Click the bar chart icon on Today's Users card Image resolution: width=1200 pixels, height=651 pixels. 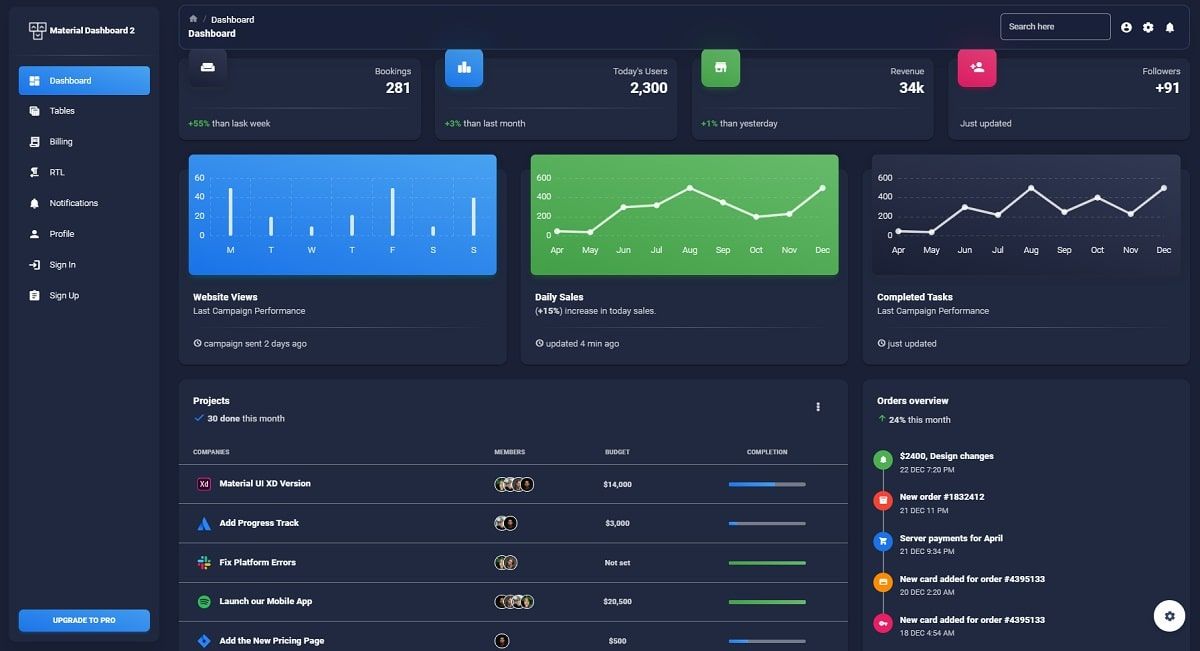point(464,68)
